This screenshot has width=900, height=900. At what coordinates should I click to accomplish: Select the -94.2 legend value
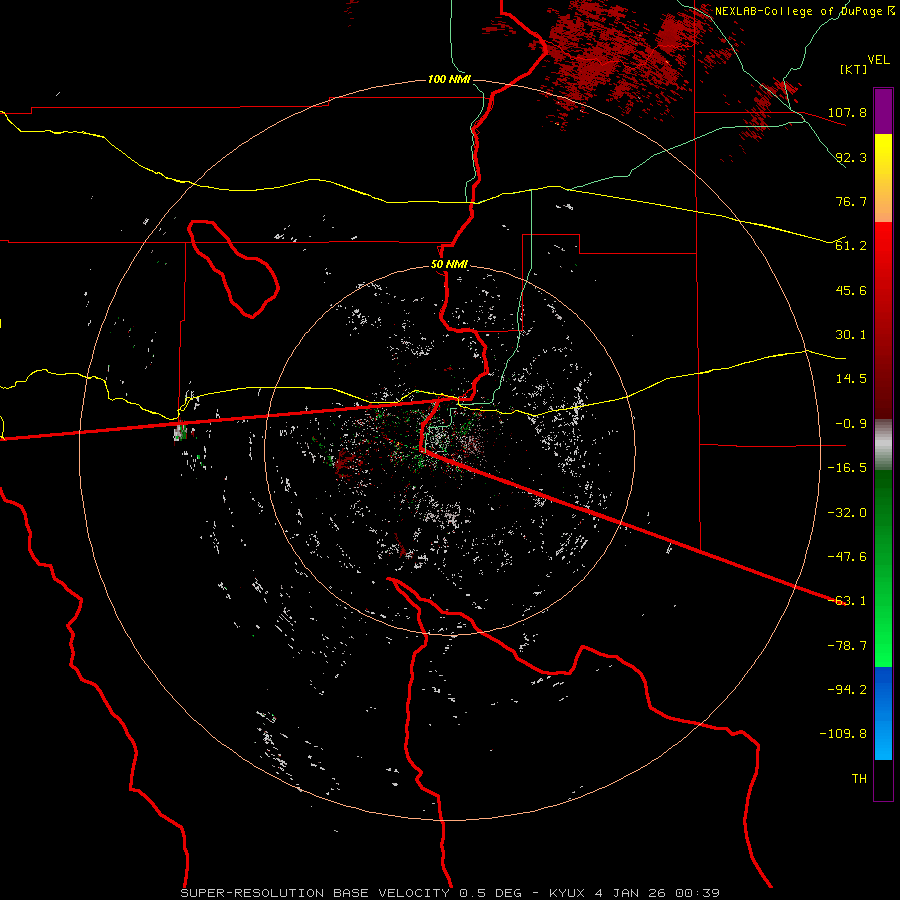click(847, 690)
